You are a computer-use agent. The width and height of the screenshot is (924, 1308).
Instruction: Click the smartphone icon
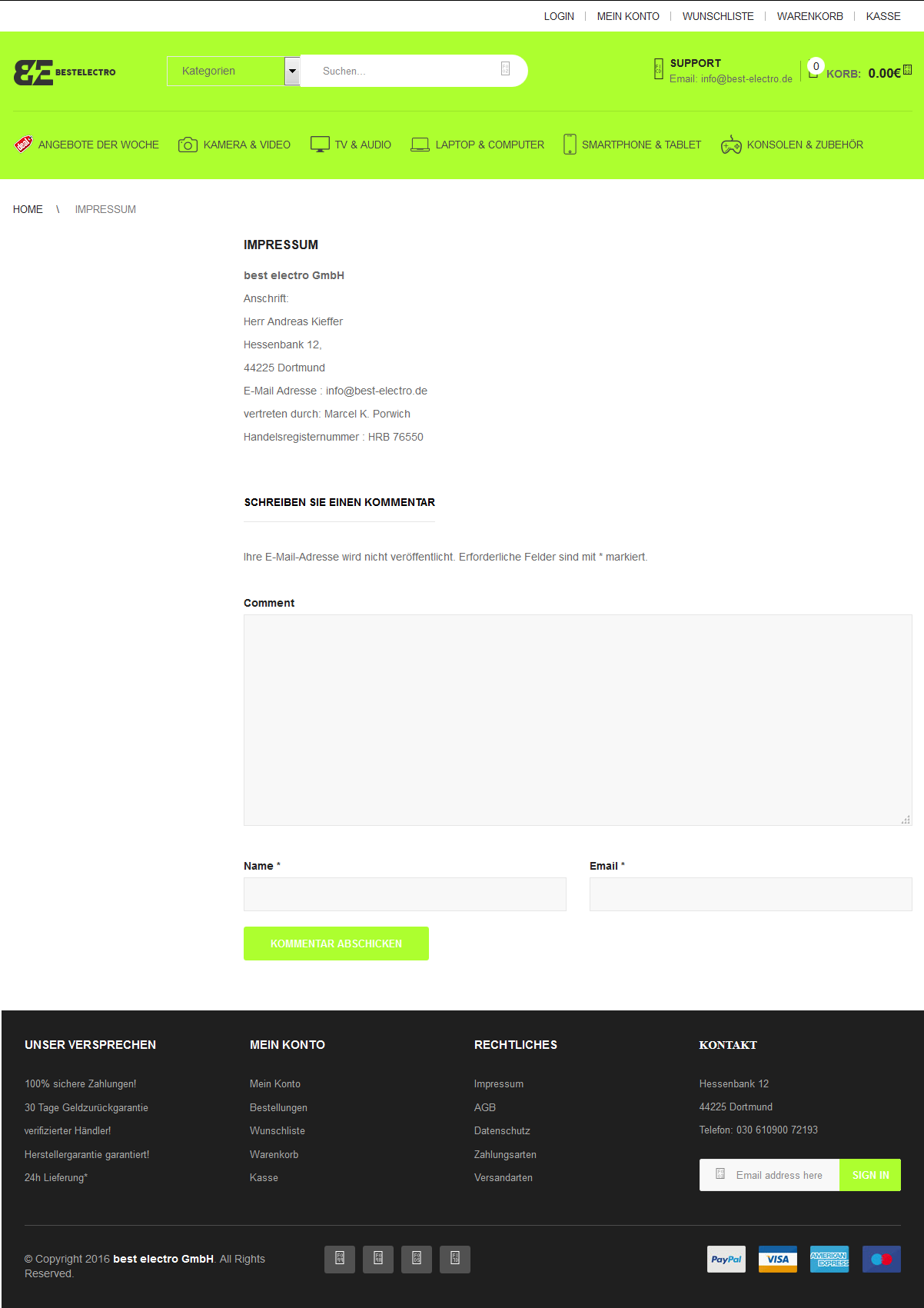(570, 145)
